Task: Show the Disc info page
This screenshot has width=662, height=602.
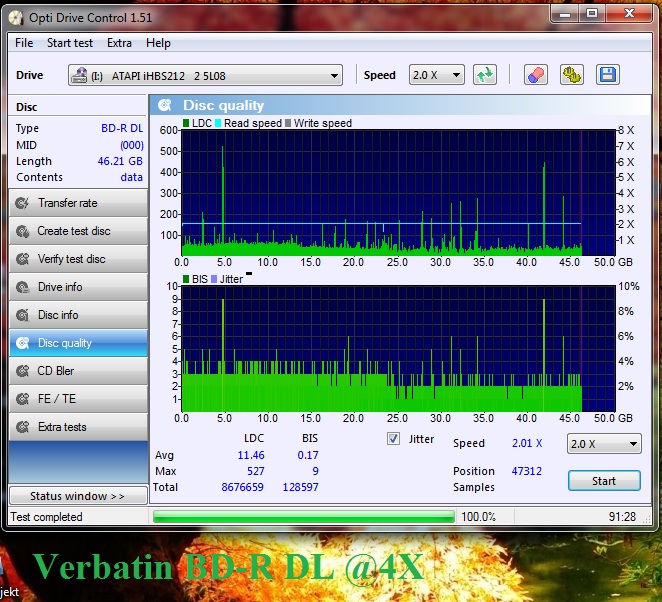Action: [78, 315]
